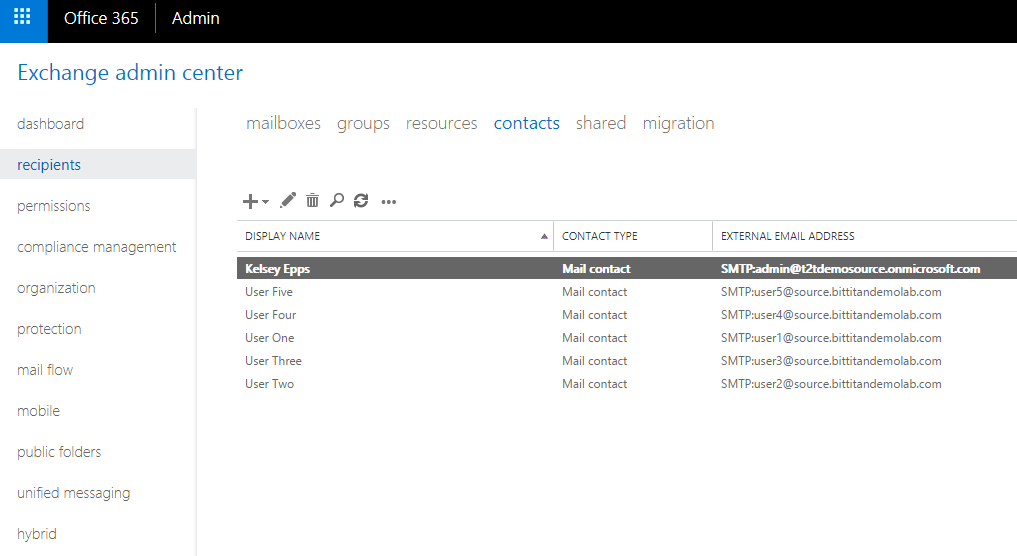
Task: Open organization in the sidebar
Action: pyautogui.click(x=56, y=287)
